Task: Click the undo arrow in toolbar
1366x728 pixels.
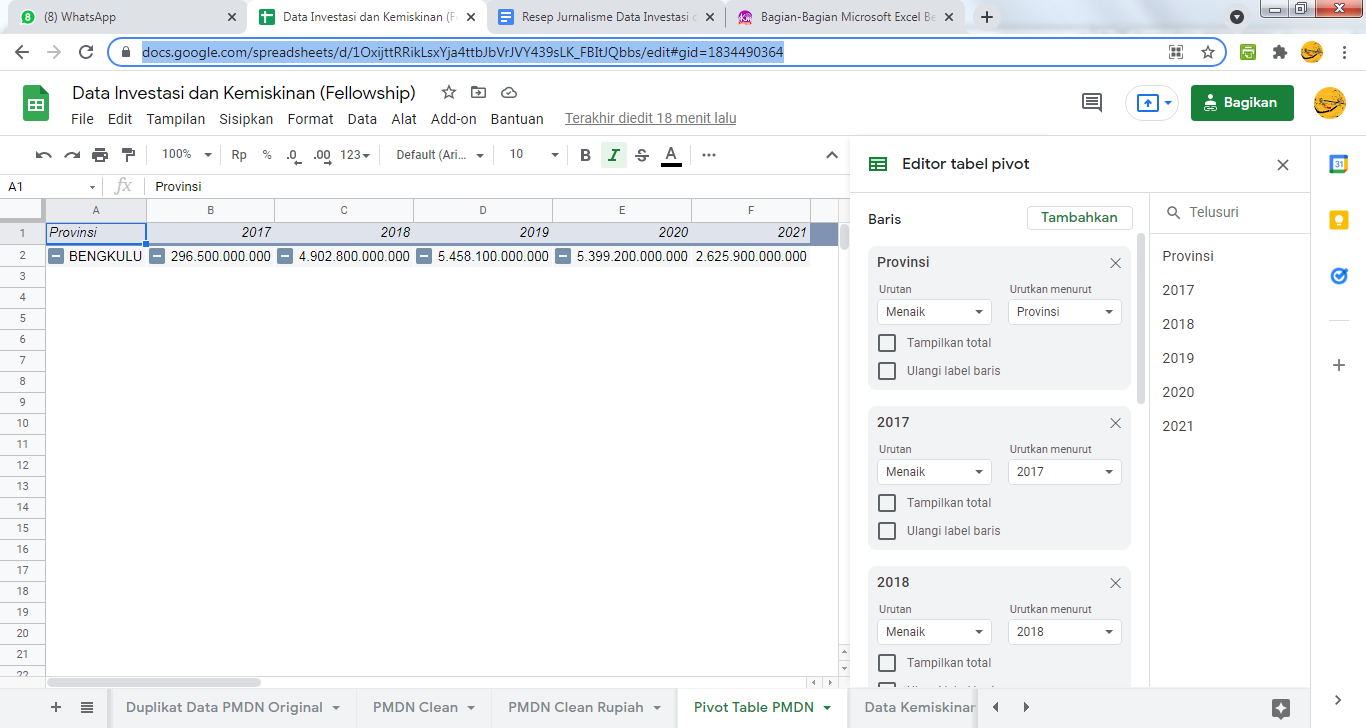Action: click(43, 155)
